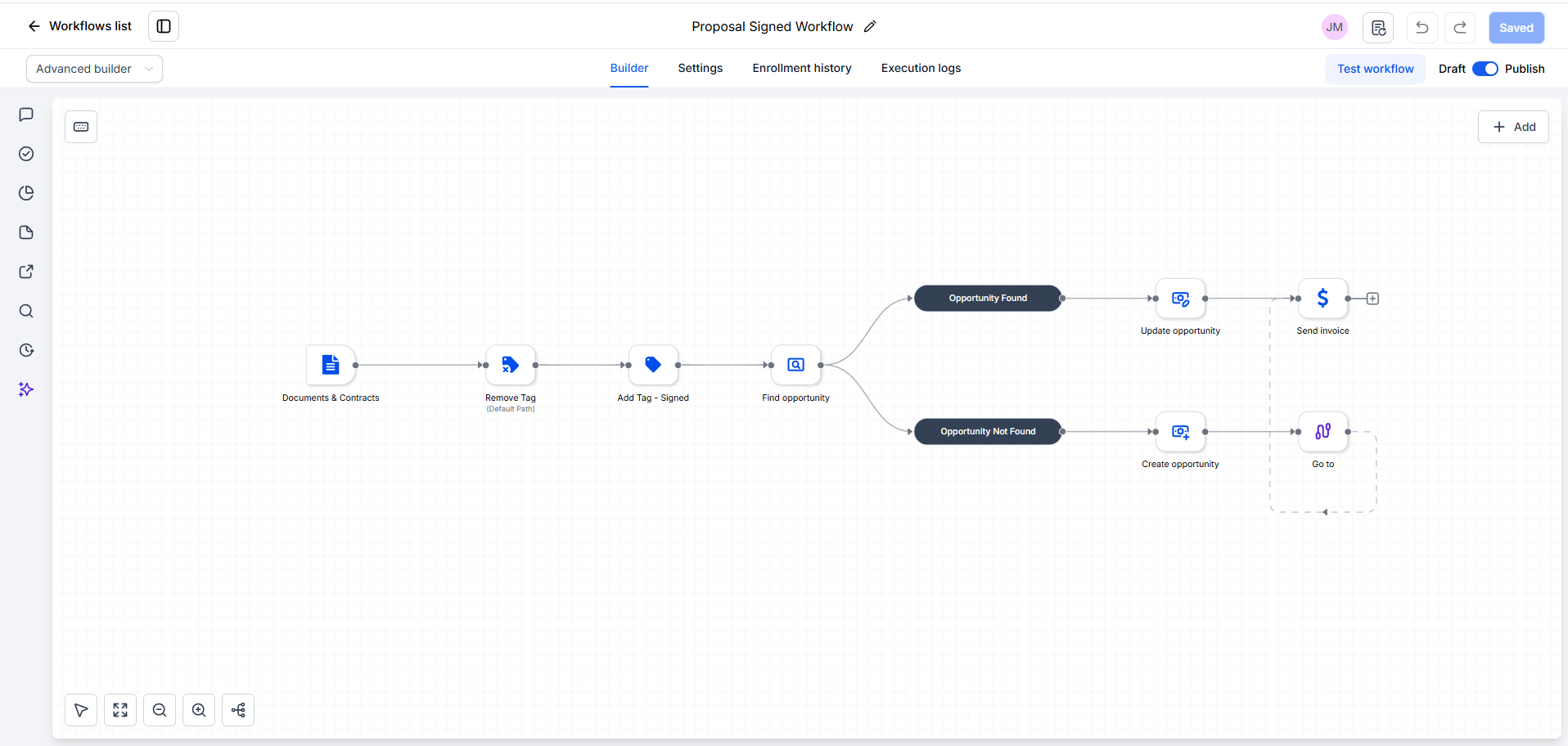Click the Test workflow button
Screen dimensions: 1568x746
coord(1376,69)
